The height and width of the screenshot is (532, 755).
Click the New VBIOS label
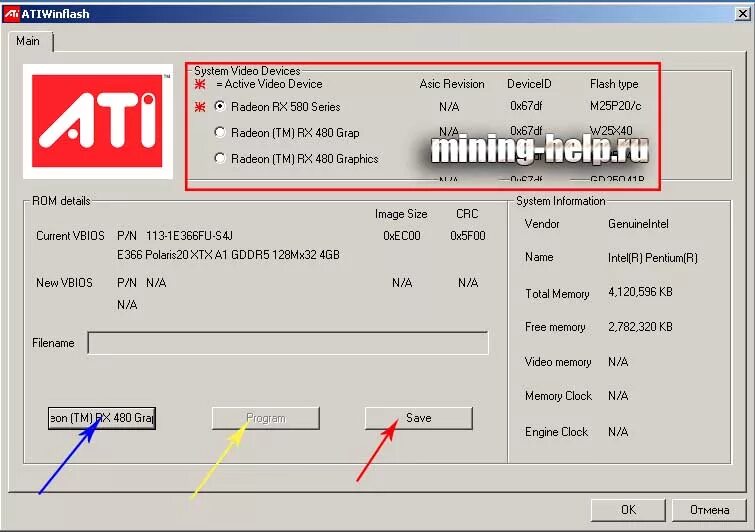[64, 283]
